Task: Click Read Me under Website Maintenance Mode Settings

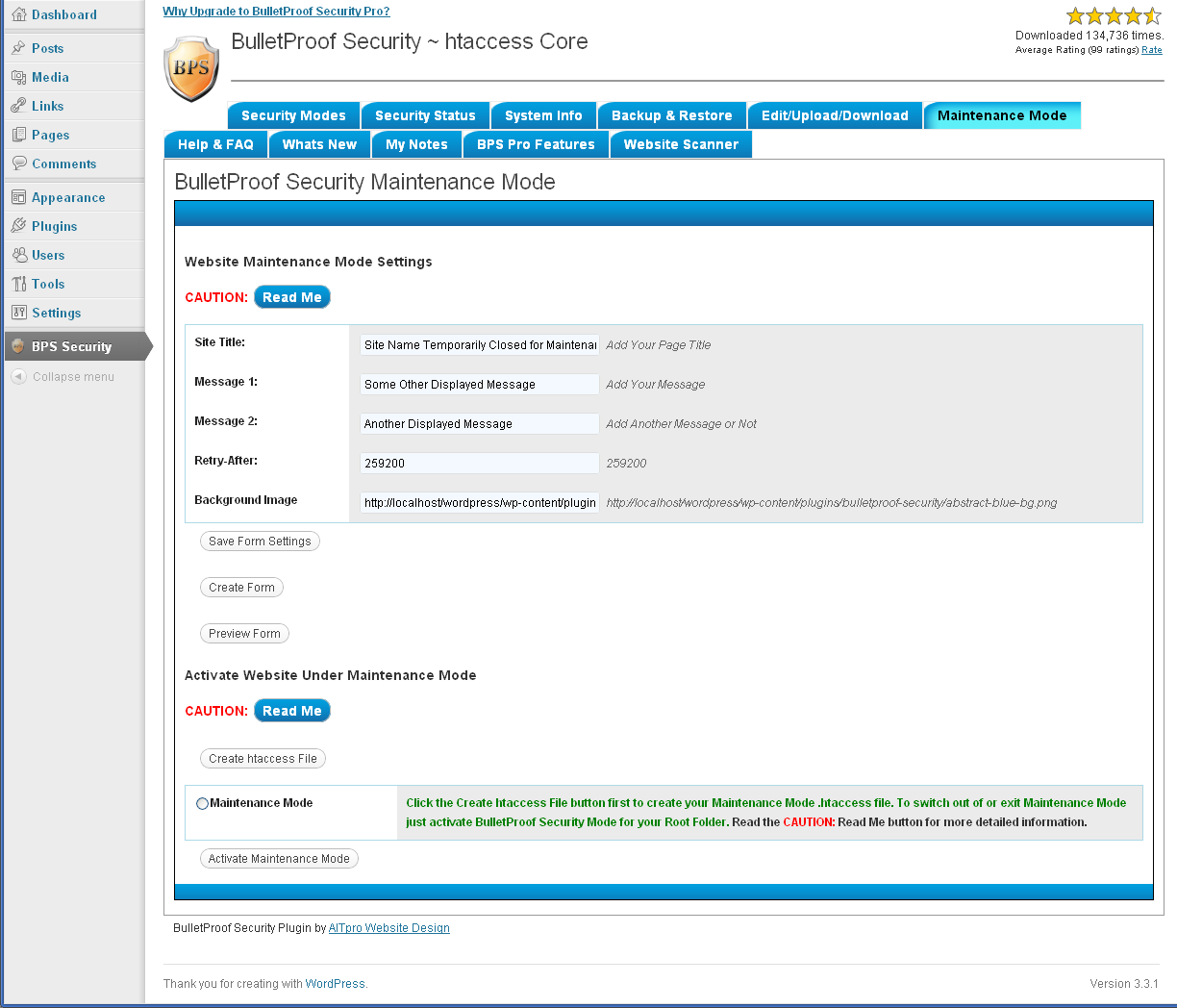Action: tap(292, 297)
